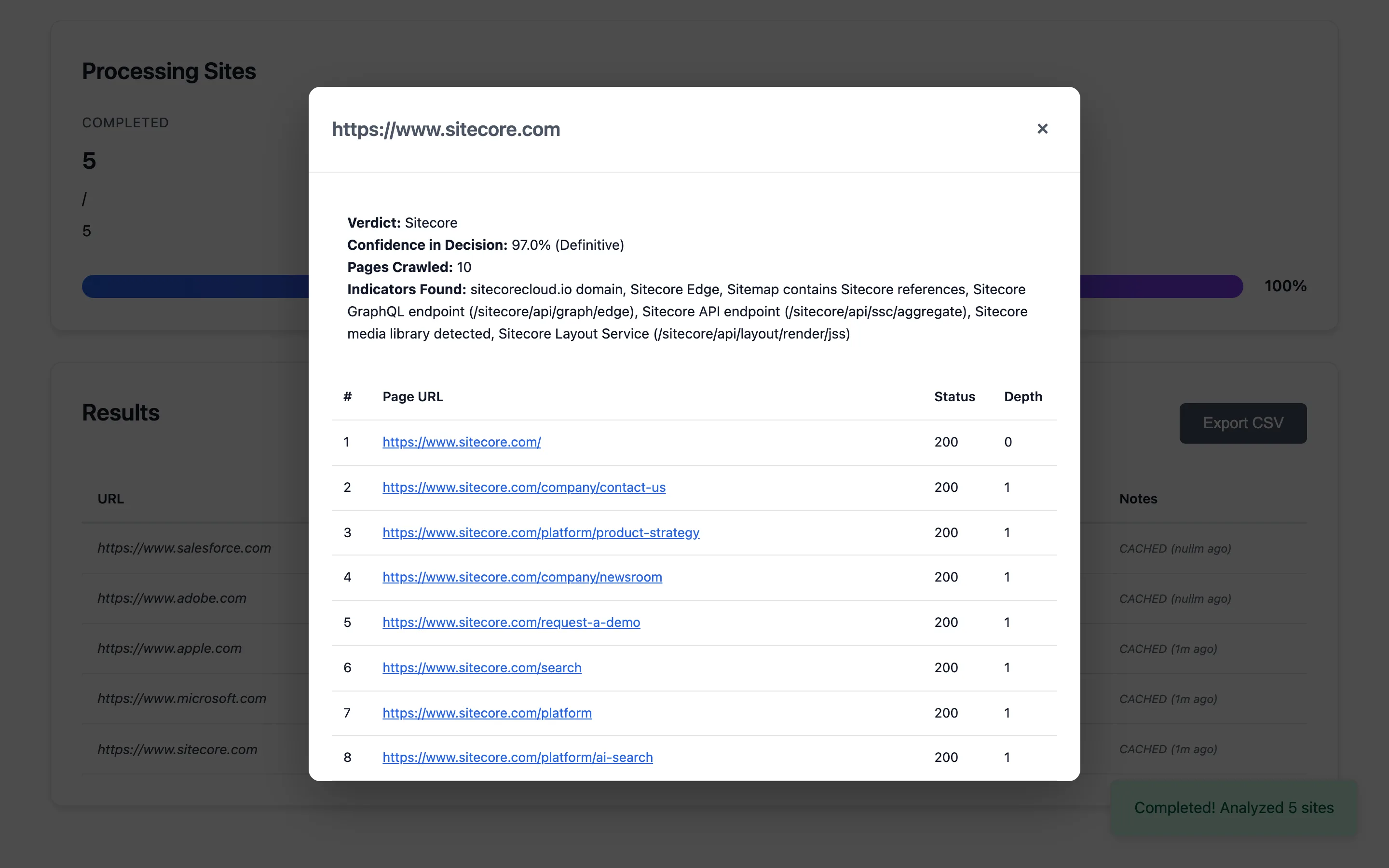Click the Export CSV button
This screenshot has width=1389, height=868.
tap(1243, 423)
